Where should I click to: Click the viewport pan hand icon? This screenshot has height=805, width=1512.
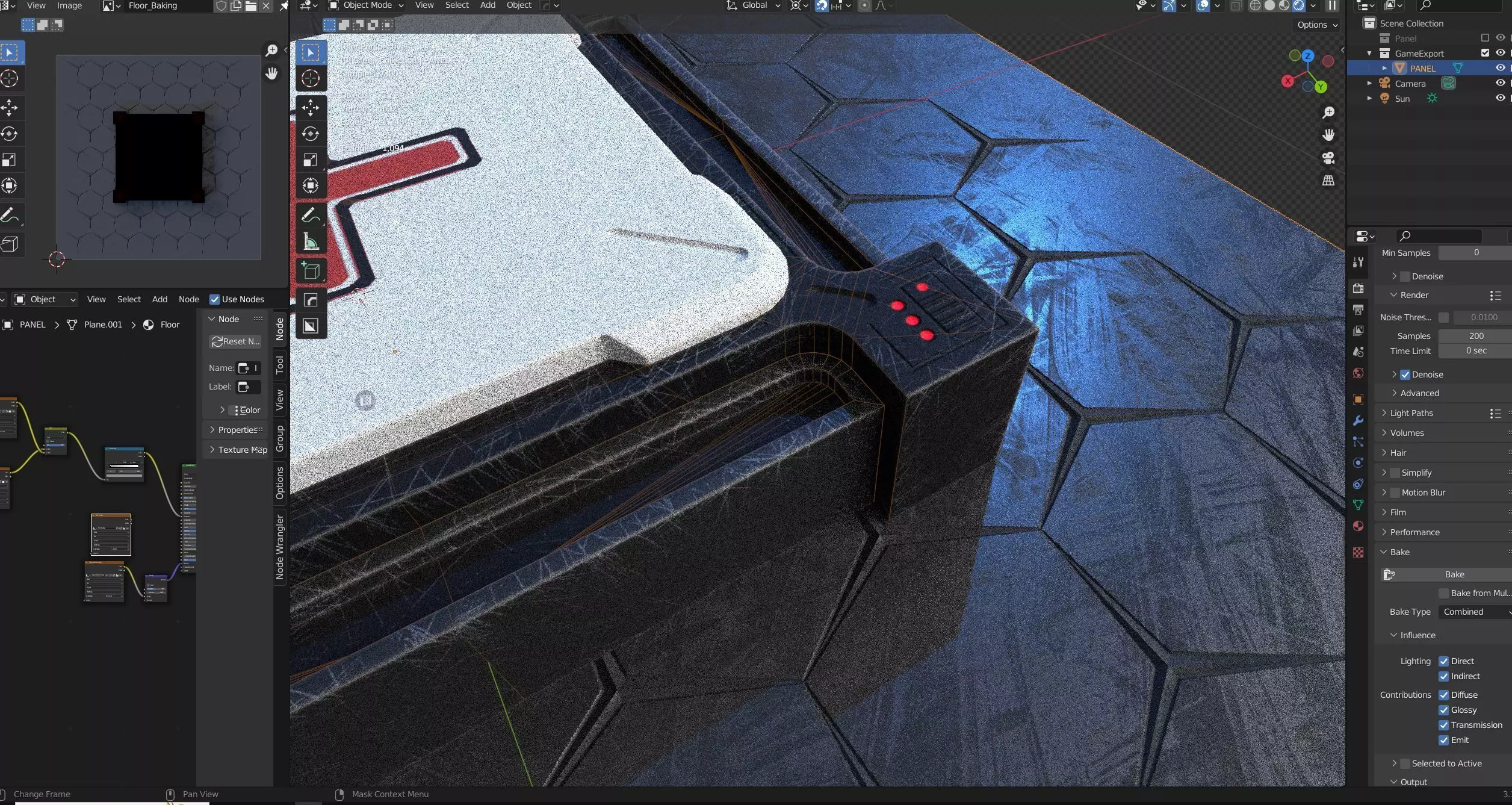click(x=1328, y=135)
